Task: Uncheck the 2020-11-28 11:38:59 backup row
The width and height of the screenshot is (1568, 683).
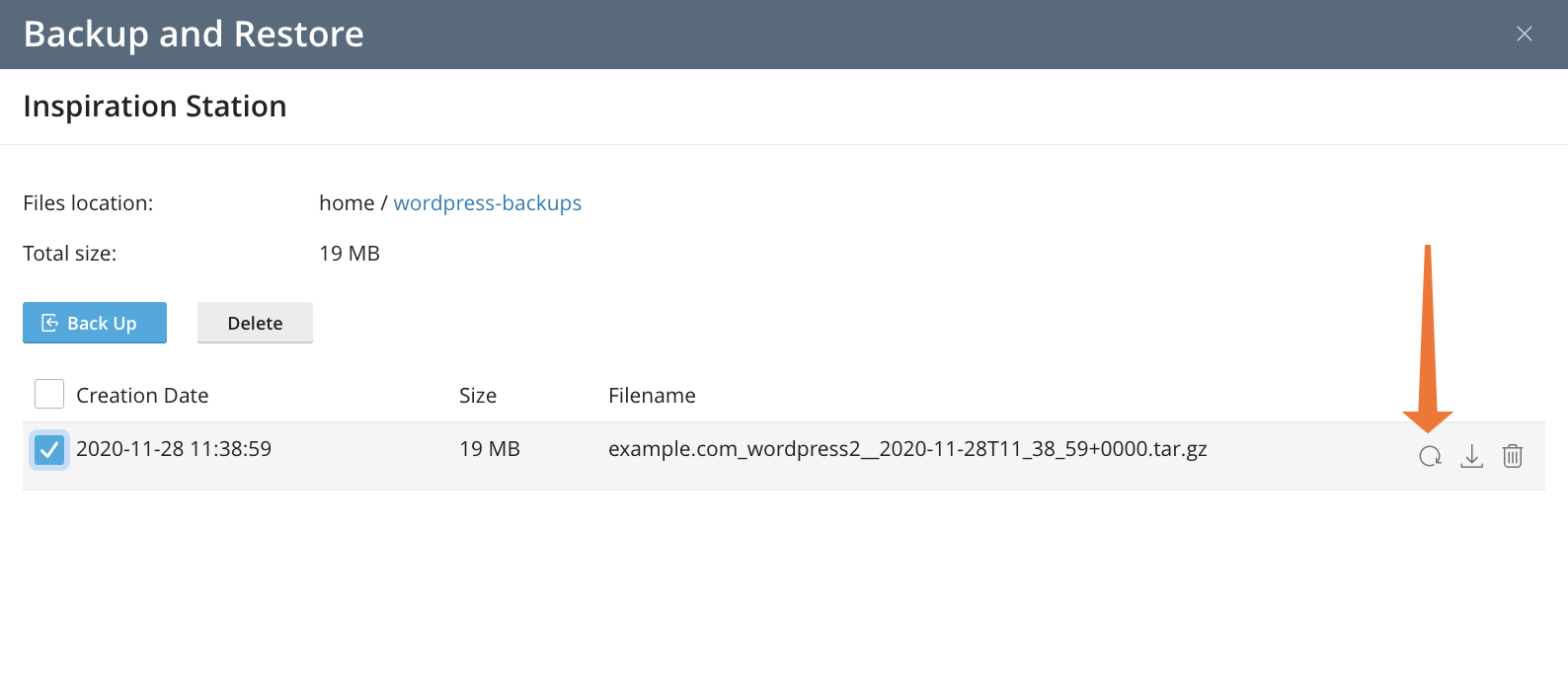Action: (x=49, y=450)
